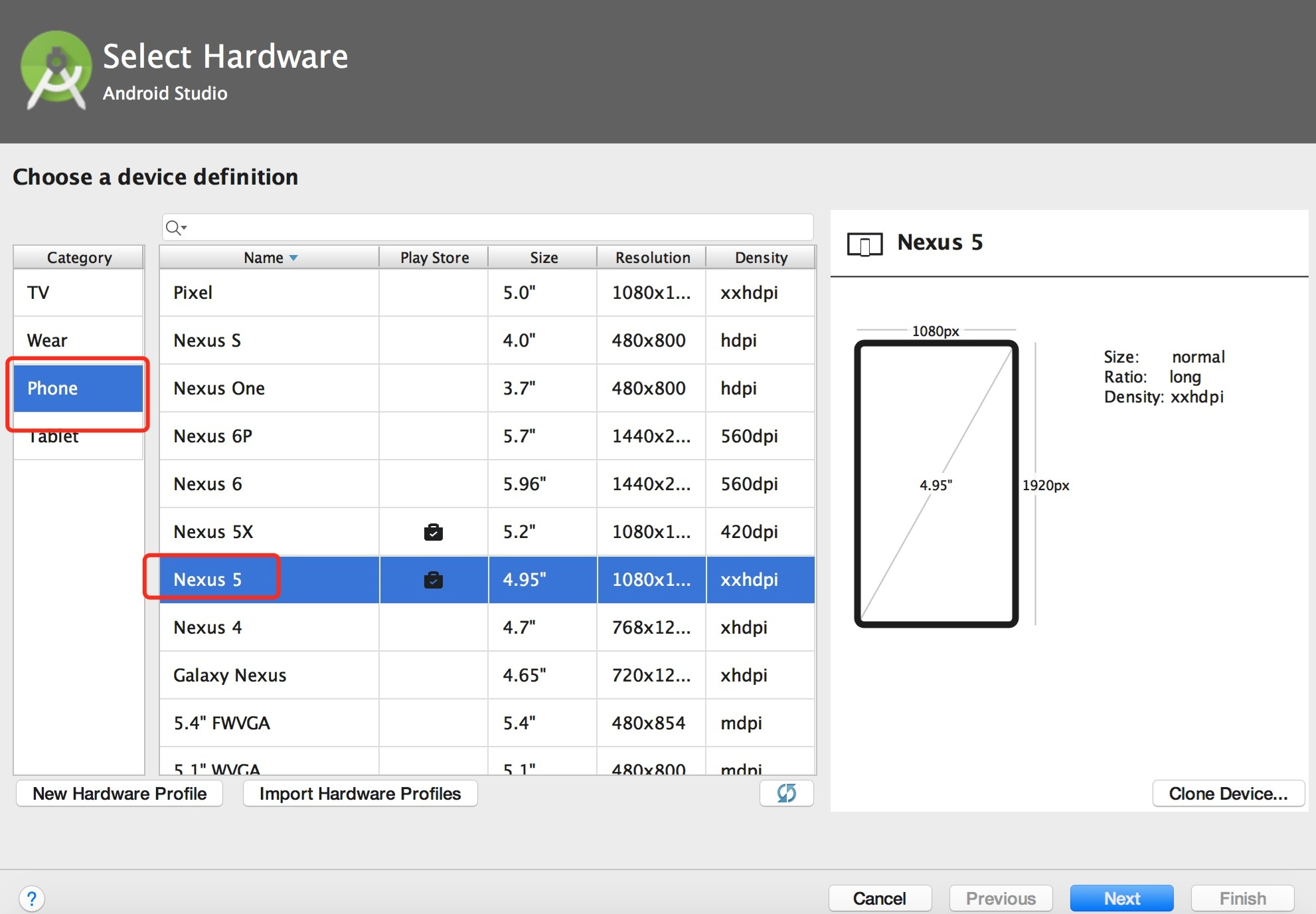Open Import Hardware Profiles
This screenshot has width=1316, height=914.
pos(360,794)
